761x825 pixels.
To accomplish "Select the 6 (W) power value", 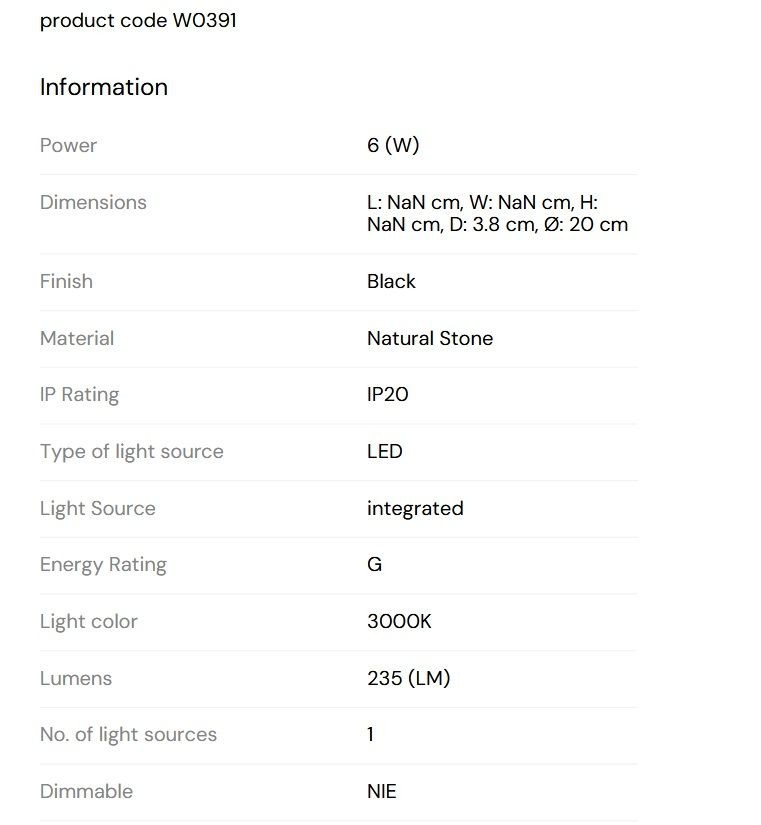I will [x=393, y=145].
